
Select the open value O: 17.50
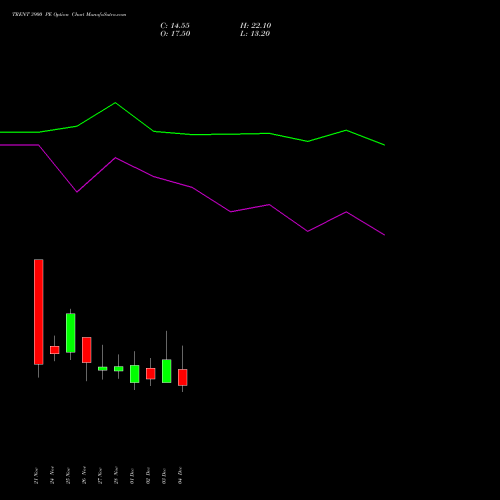pos(175,34)
